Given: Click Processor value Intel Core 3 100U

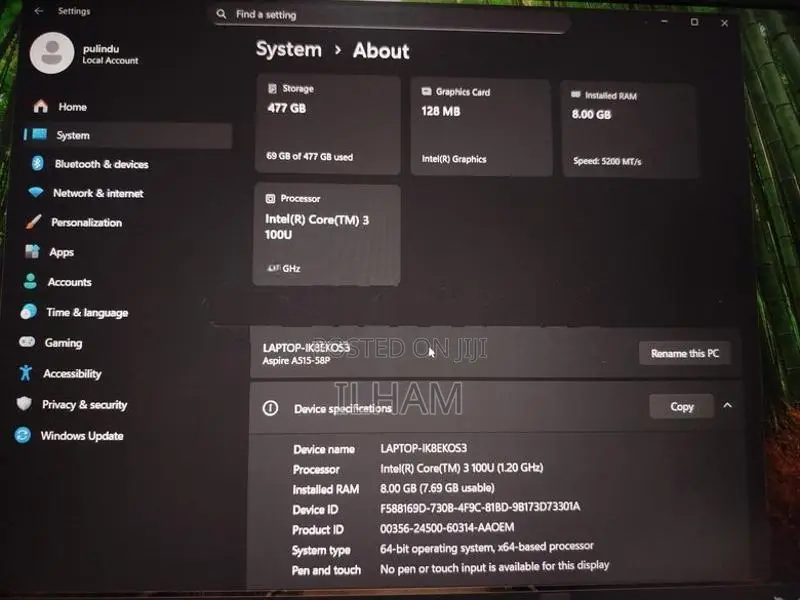Looking at the screenshot, I should click(x=462, y=468).
